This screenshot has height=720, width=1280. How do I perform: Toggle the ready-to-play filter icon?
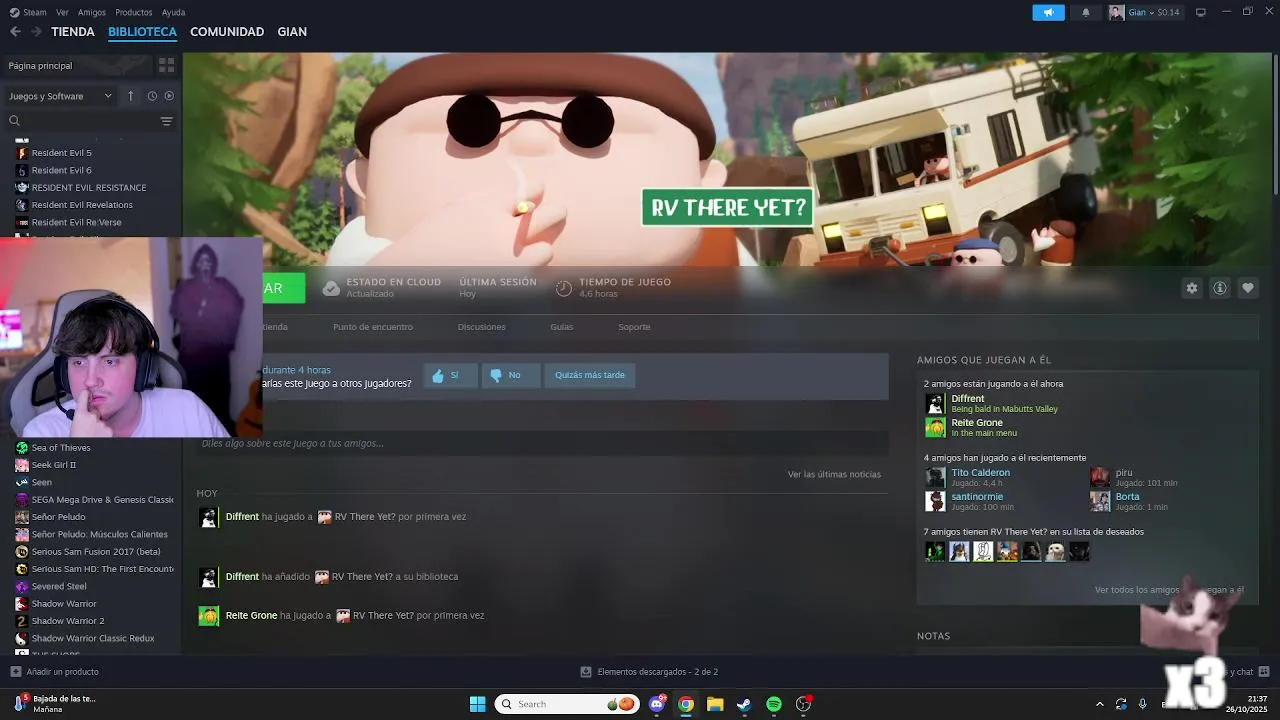(169, 96)
